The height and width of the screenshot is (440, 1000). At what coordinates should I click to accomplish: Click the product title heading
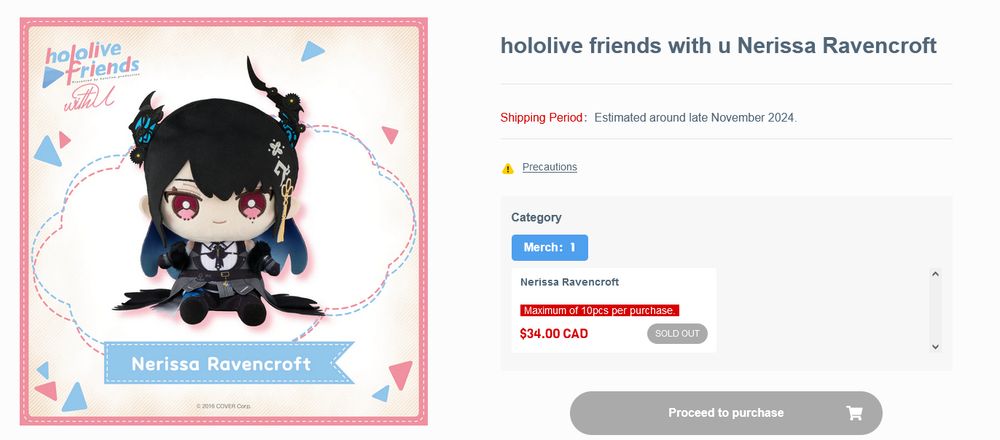point(718,45)
